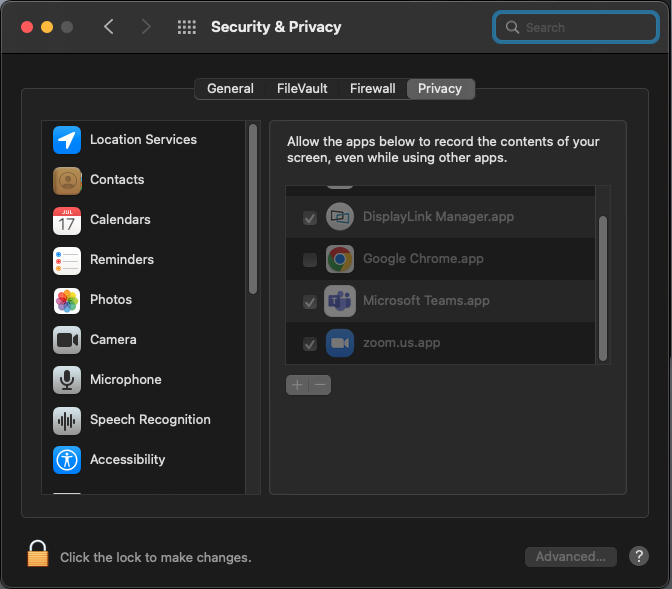Open the Microphone privacy settings
Viewport: 672px width, 589px height.
pyautogui.click(x=144, y=380)
